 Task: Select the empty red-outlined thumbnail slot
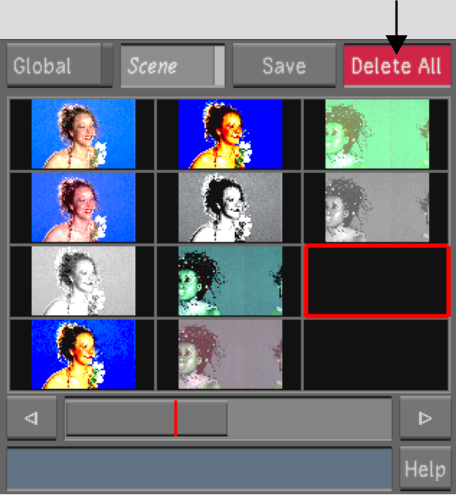tap(377, 280)
